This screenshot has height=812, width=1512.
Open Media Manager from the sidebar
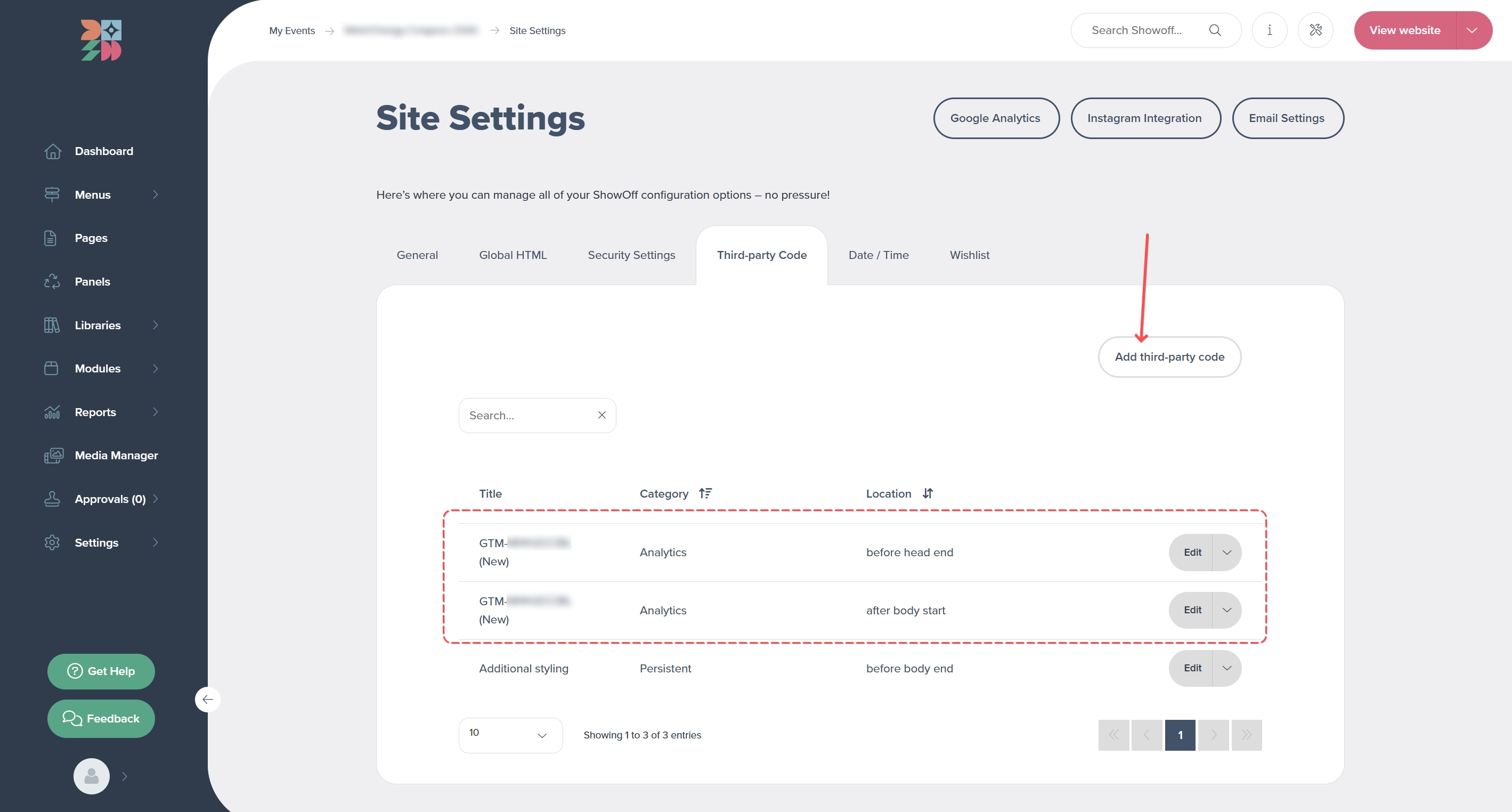[x=116, y=455]
